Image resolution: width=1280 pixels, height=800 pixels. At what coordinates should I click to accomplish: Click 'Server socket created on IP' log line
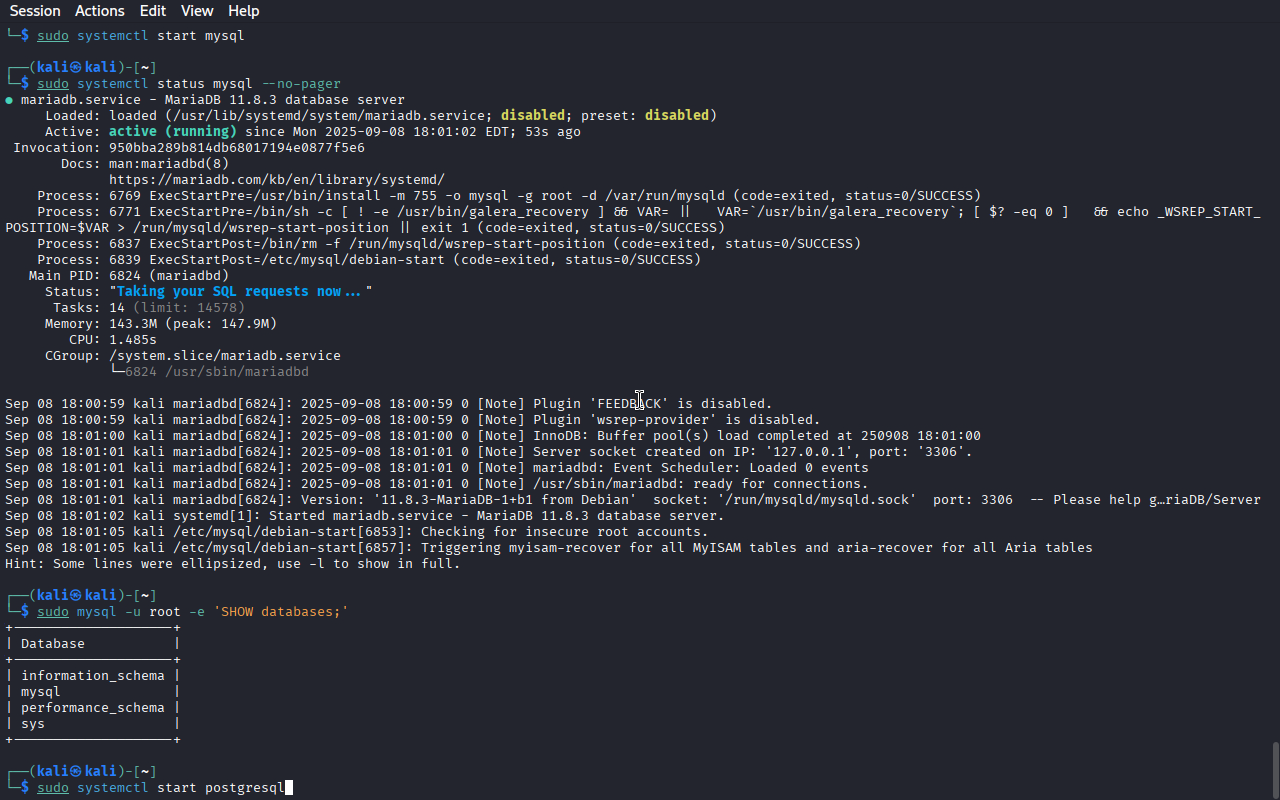(489, 452)
